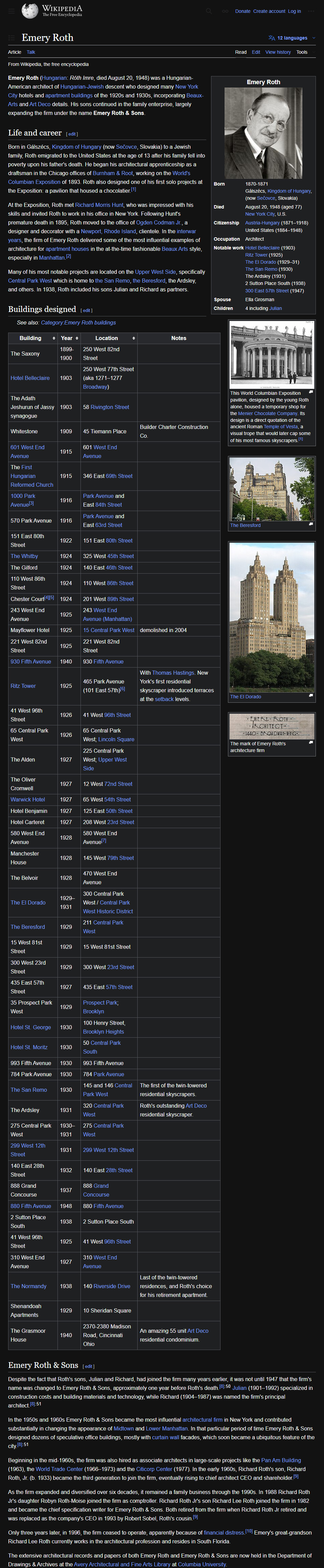324x1568 pixels.
Task: Enlarge the Emery Roth mark image icon
Action: point(310,743)
